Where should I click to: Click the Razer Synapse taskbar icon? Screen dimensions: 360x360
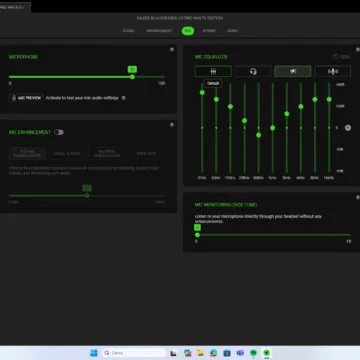(267, 353)
